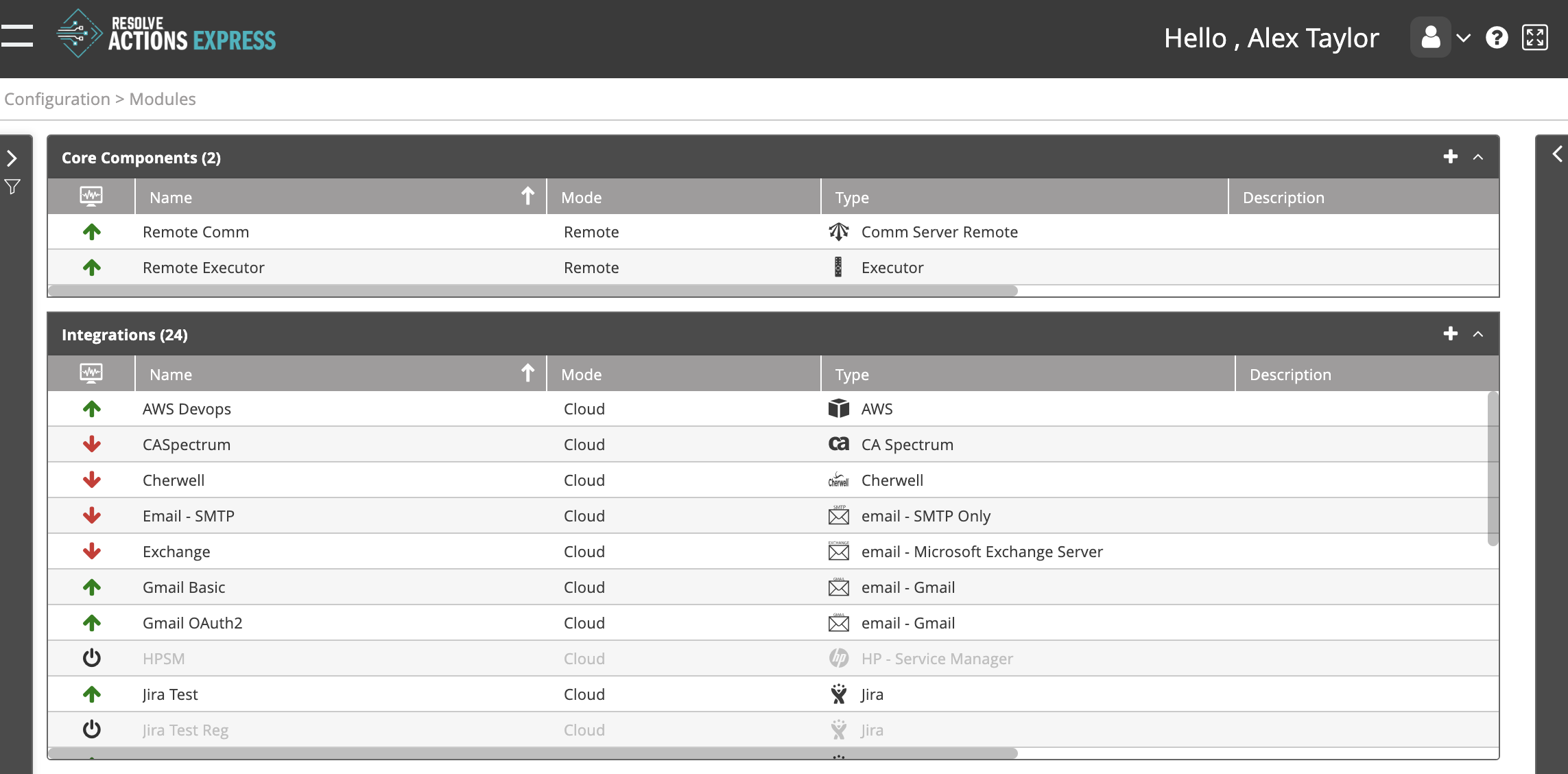Toggle HPSM disabled power icon
This screenshot has width=1568, height=774.
pyautogui.click(x=92, y=659)
